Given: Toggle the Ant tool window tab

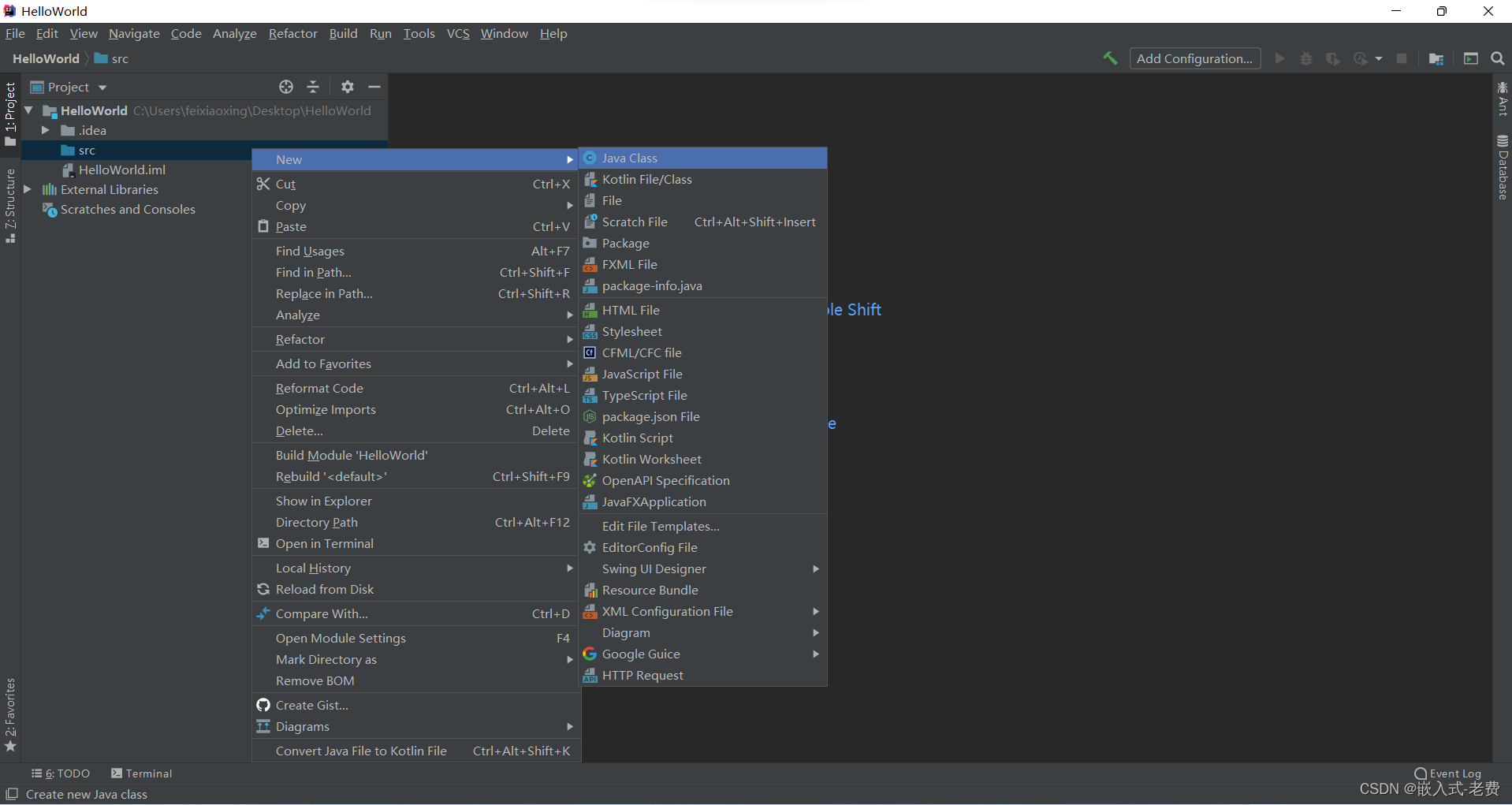Looking at the screenshot, I should pyautogui.click(x=1503, y=99).
